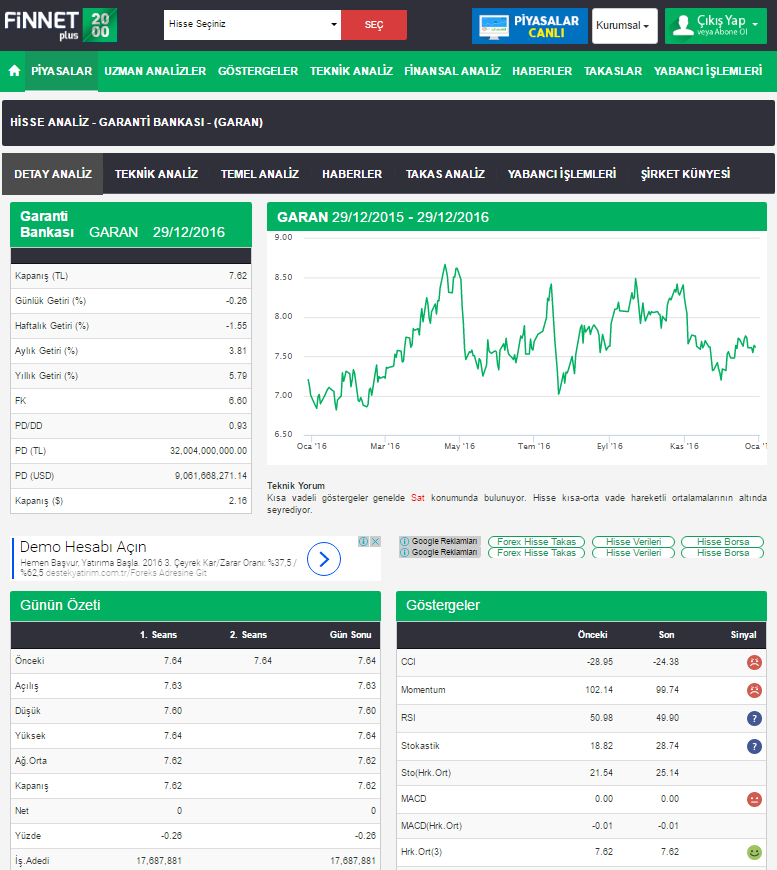Click upper Forex Hisse Takas ad link
777x870 pixels.
536,542
